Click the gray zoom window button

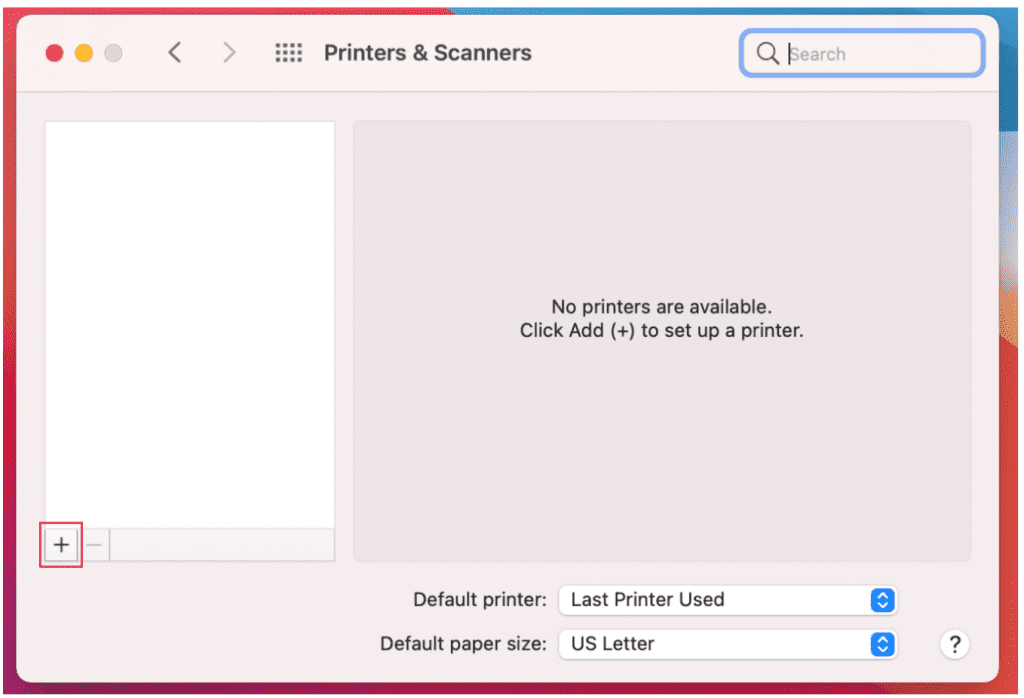coord(114,53)
